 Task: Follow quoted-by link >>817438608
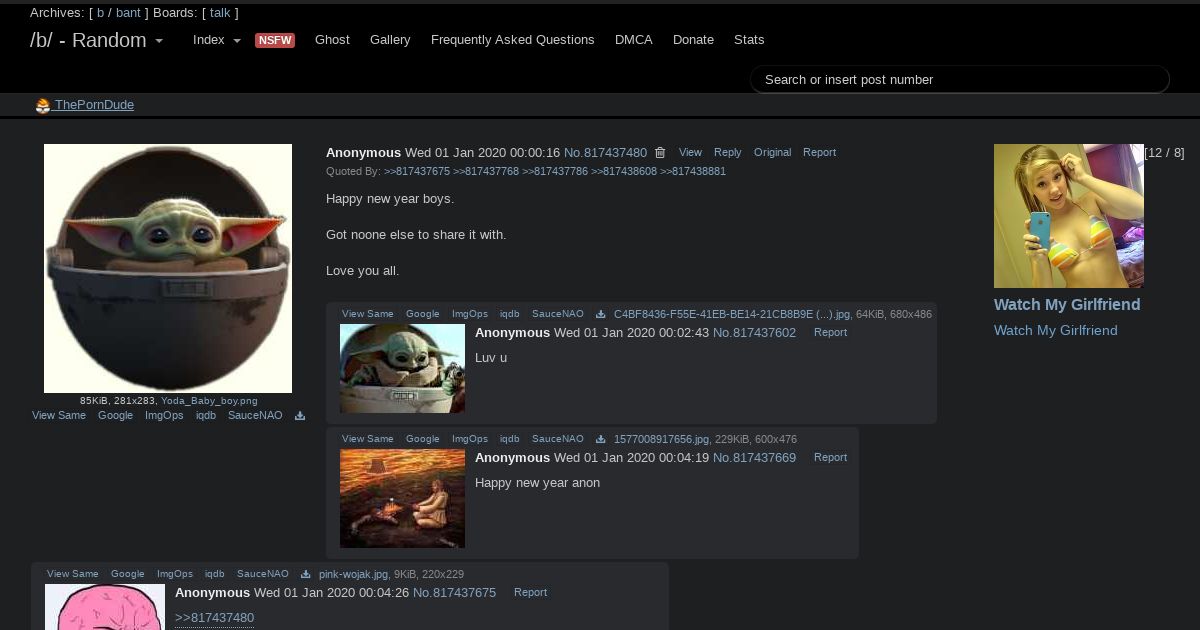click(x=624, y=172)
